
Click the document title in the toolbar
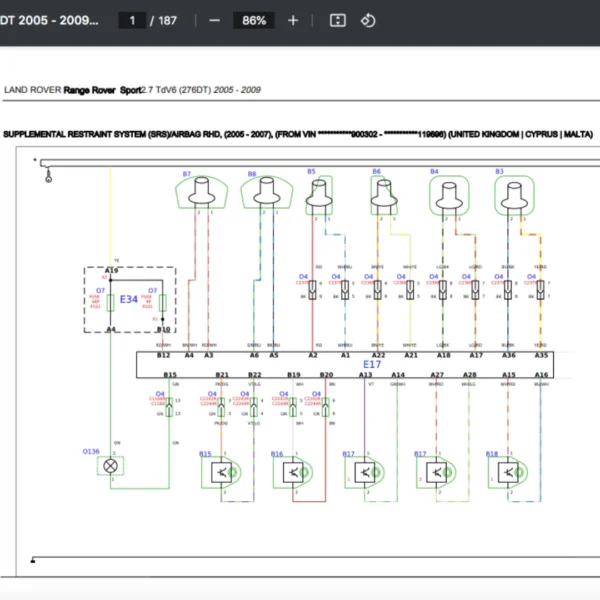[50, 20]
